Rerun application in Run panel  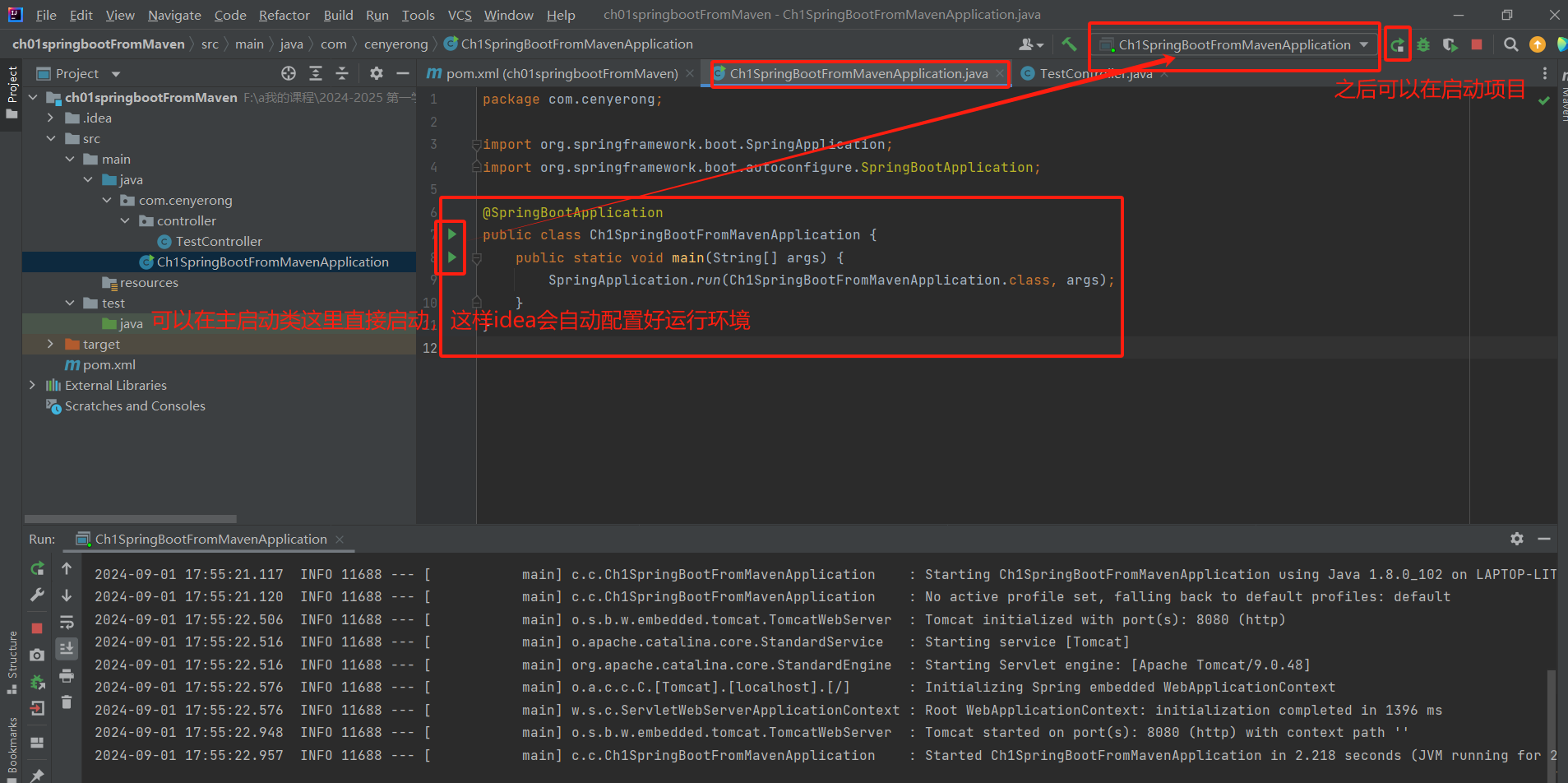(x=37, y=568)
